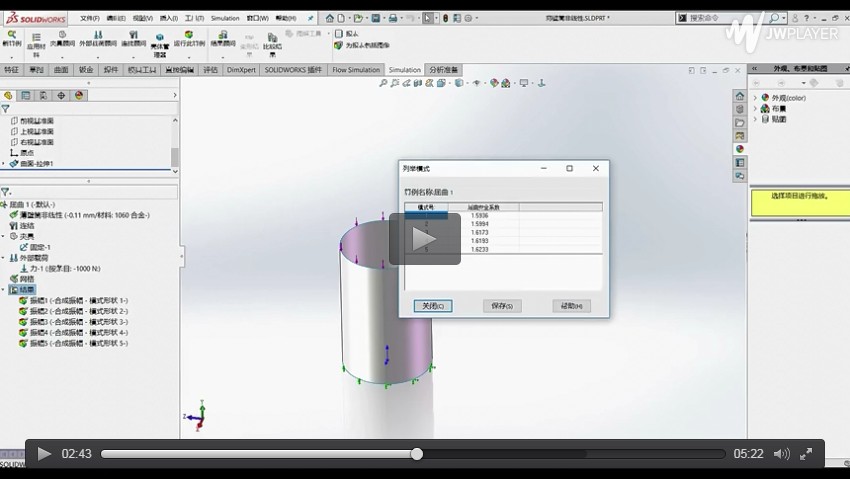Screen dimensions: 850x479
Task: Select the FeatureManager design tree tab icon
Action: (x=9, y=96)
